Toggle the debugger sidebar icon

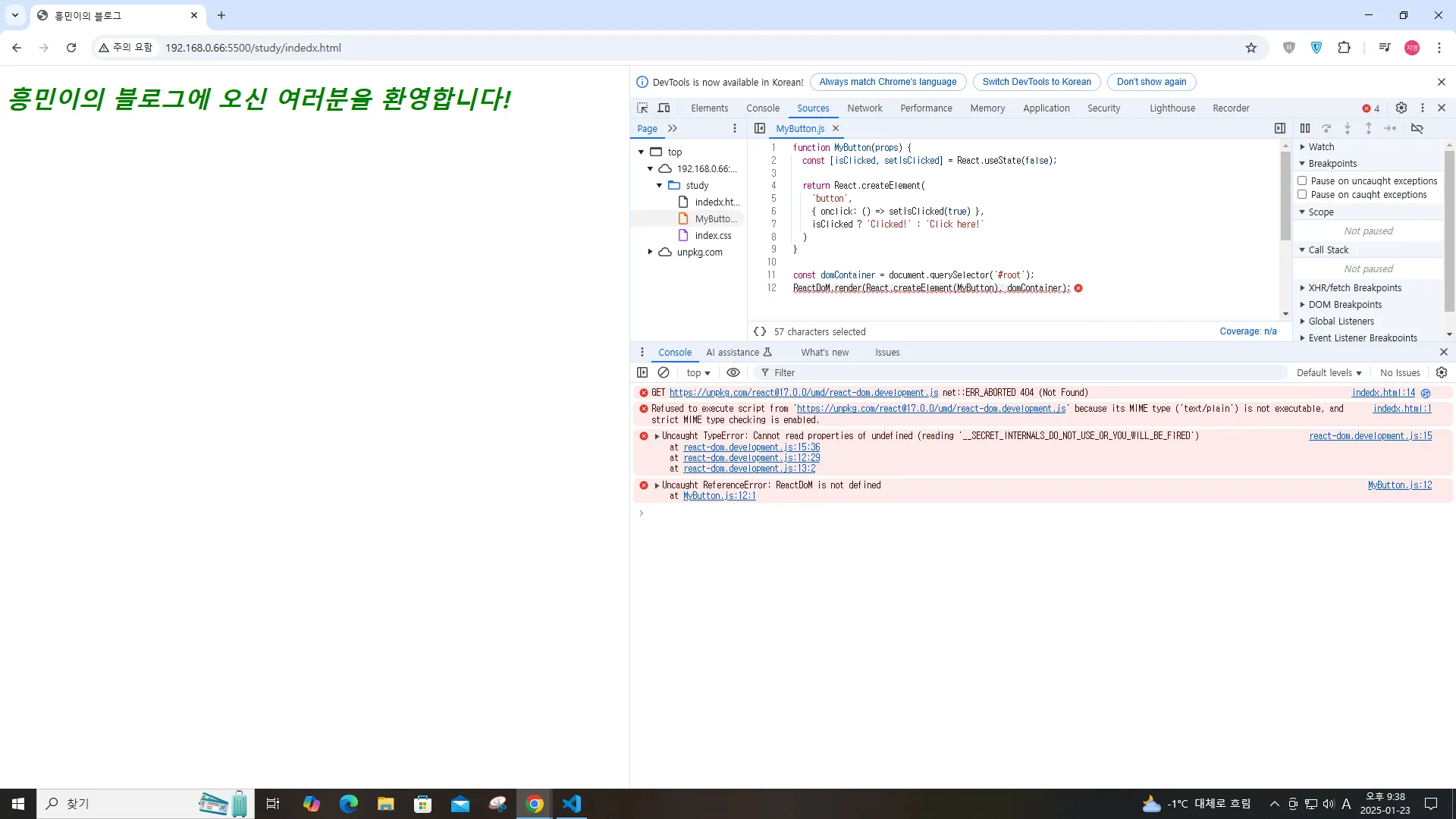click(1280, 128)
